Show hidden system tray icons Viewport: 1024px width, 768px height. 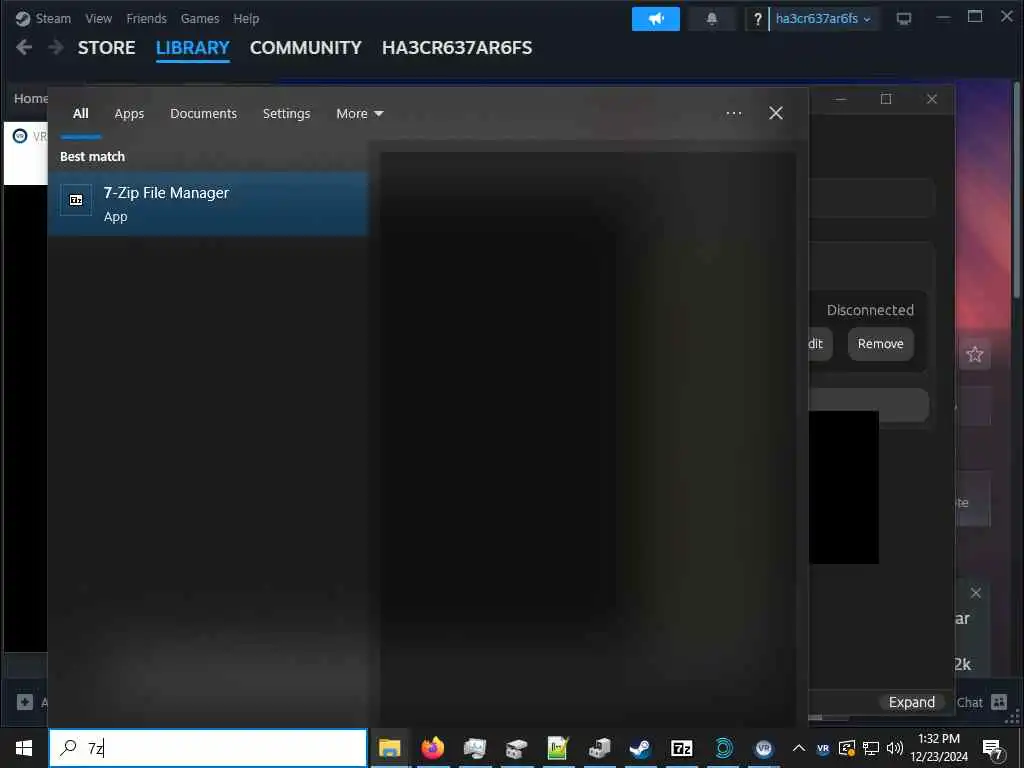tap(799, 748)
